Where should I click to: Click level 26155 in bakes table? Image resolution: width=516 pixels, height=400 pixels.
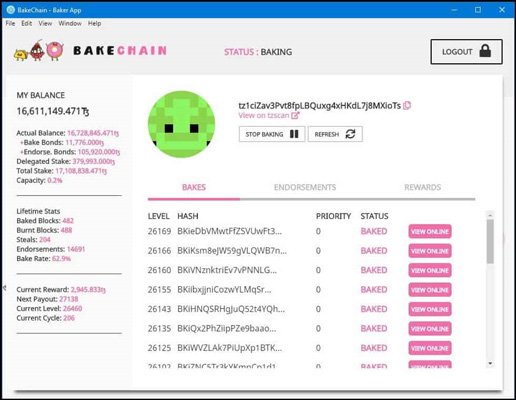pyautogui.click(x=159, y=290)
